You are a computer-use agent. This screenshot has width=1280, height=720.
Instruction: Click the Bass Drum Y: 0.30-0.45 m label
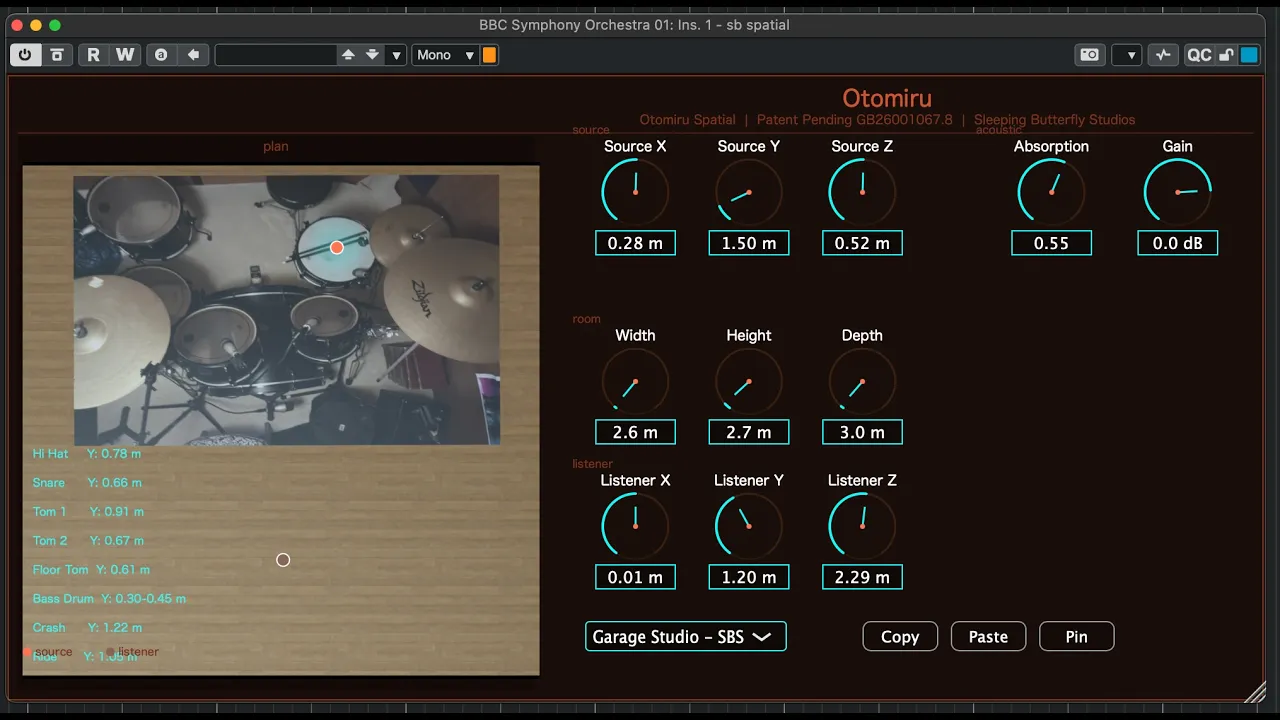tap(109, 598)
